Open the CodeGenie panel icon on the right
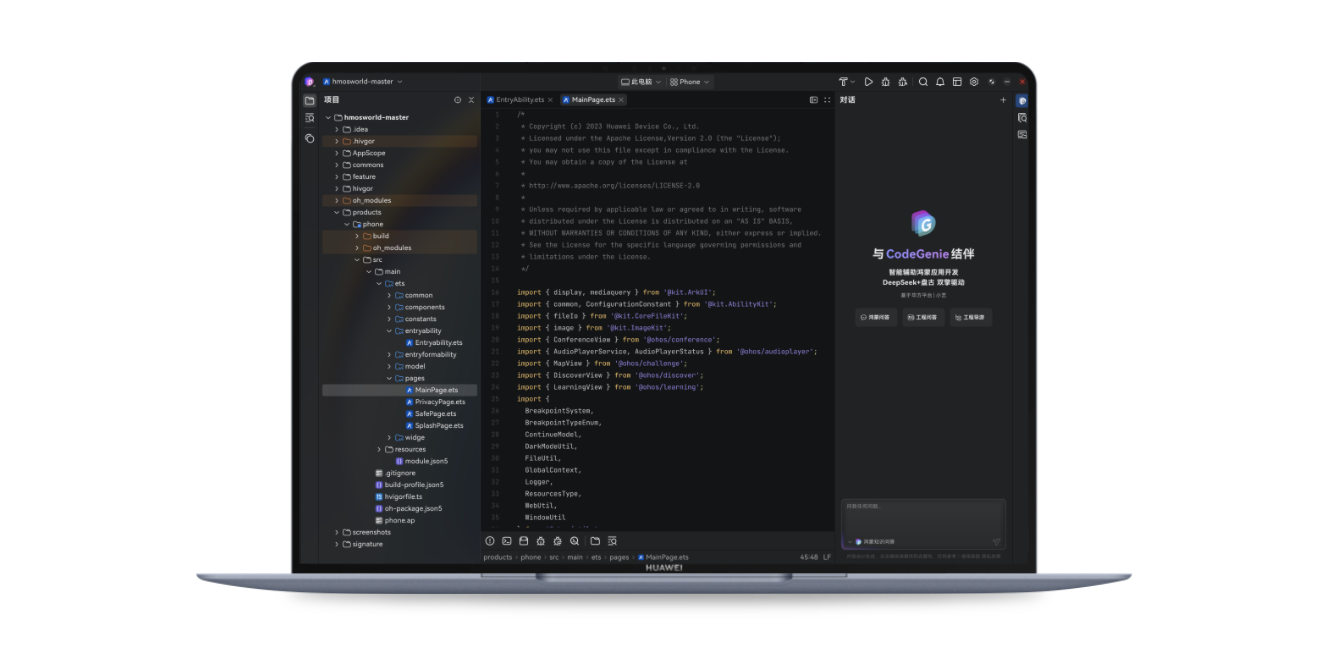The height and width of the screenshot is (664, 1330). tap(1021, 100)
